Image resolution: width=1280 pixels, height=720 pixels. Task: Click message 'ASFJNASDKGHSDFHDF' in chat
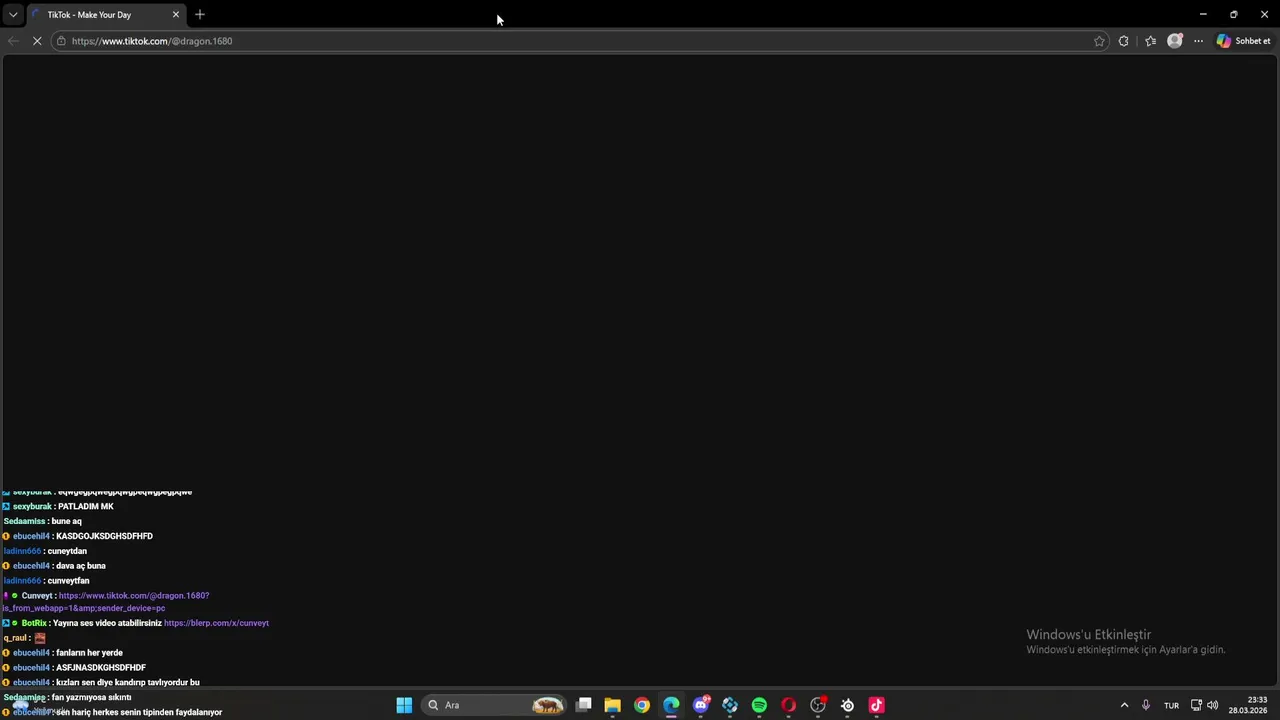[101, 668]
